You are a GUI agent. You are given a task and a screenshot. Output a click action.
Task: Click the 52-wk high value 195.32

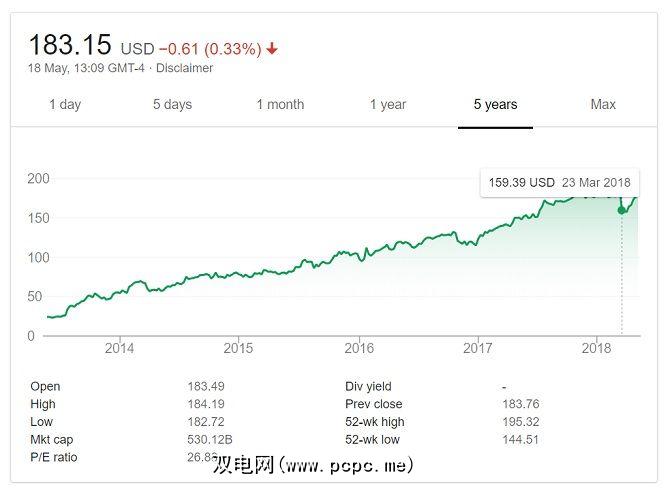coord(520,422)
